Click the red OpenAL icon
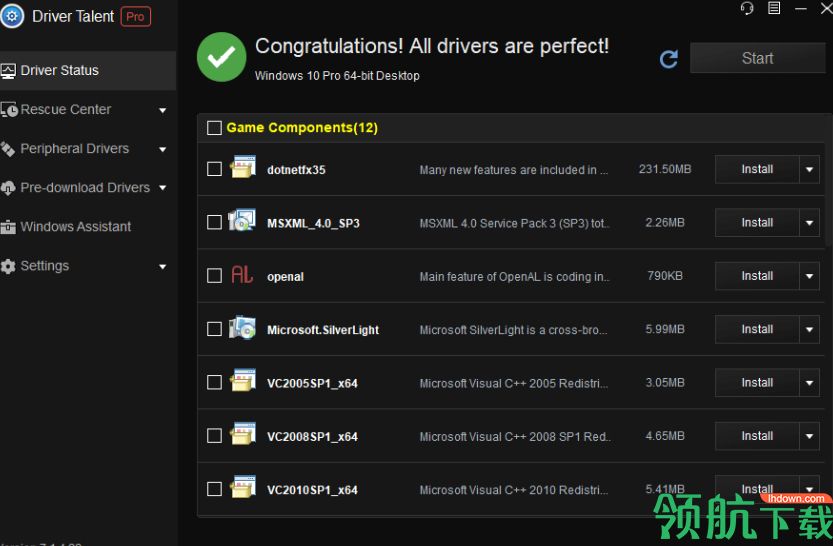Viewport: 833px width, 546px height. coord(242,275)
